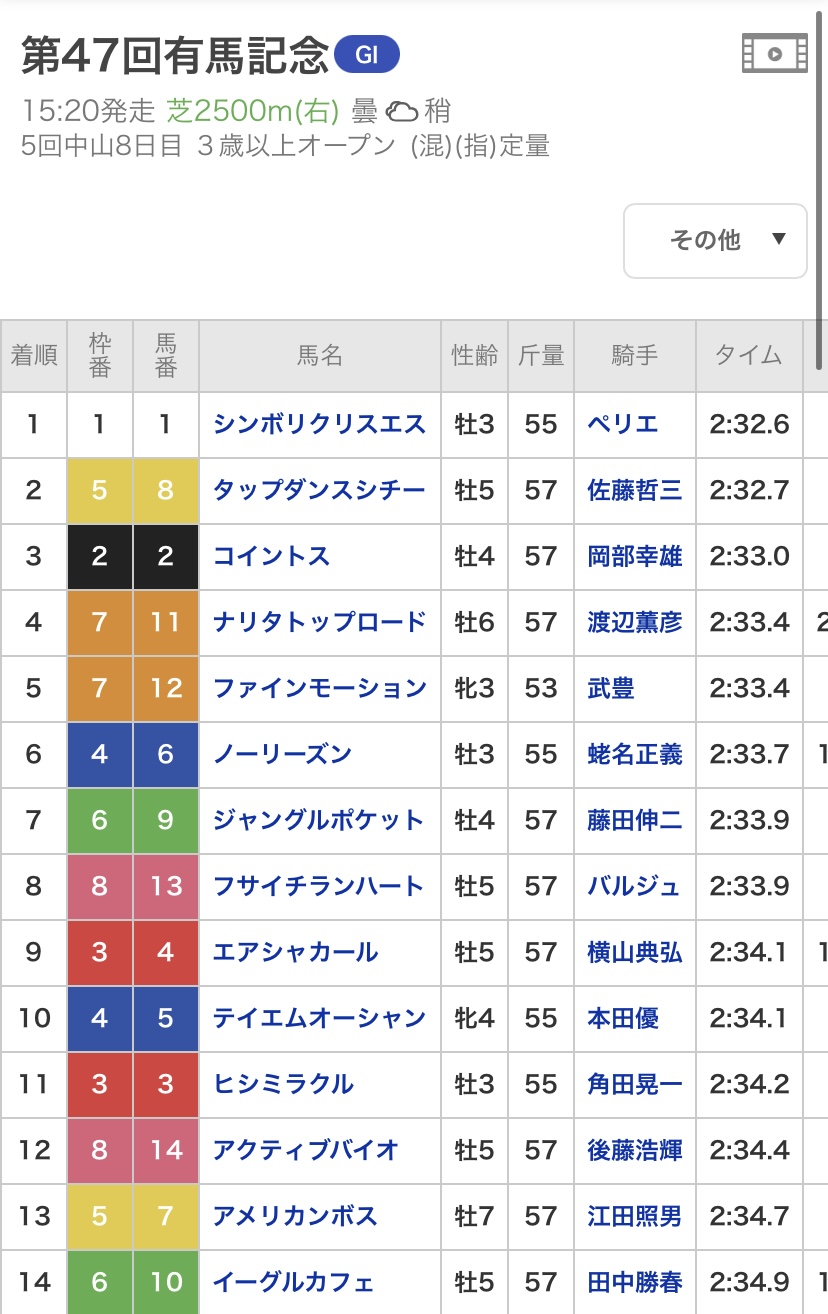828x1314 pixels.
Task: Click the 騎手 column header
Action: click(x=635, y=356)
